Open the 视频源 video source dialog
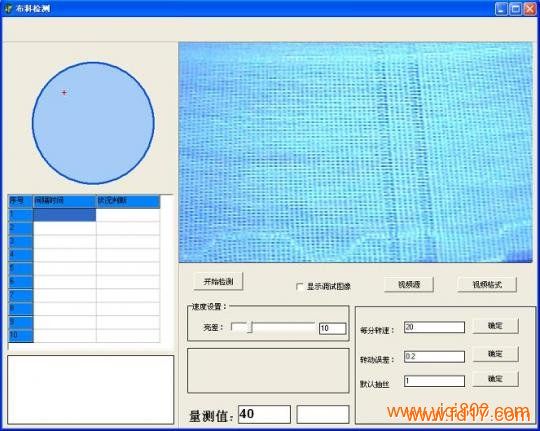Viewport: 540px width, 431px height. 409,285
